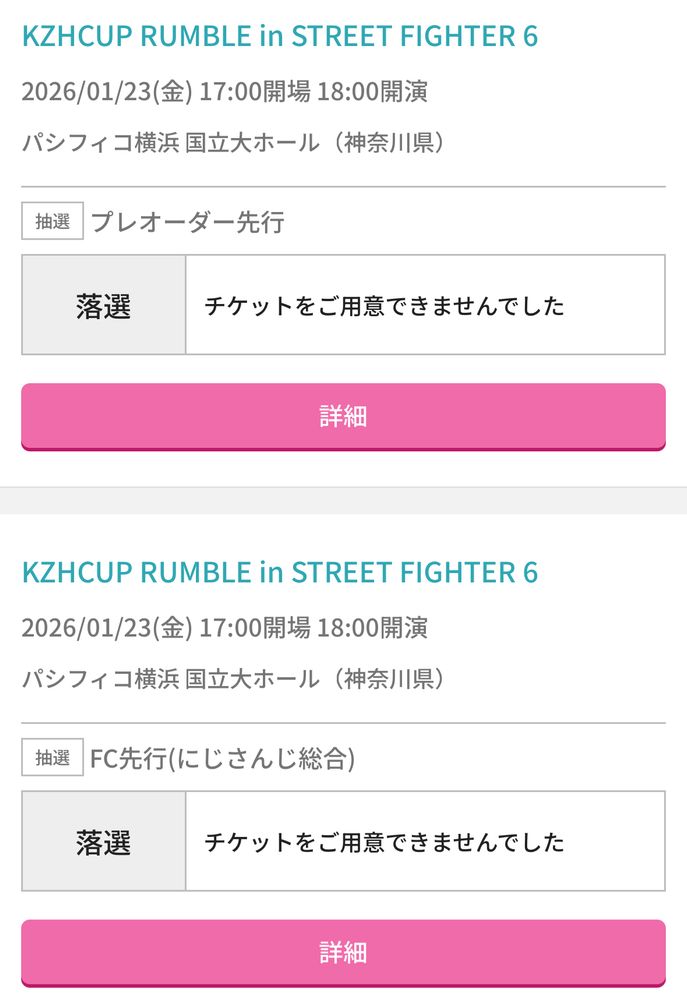Click パシフィコ横浜 venue text in first listing

(x=101, y=142)
